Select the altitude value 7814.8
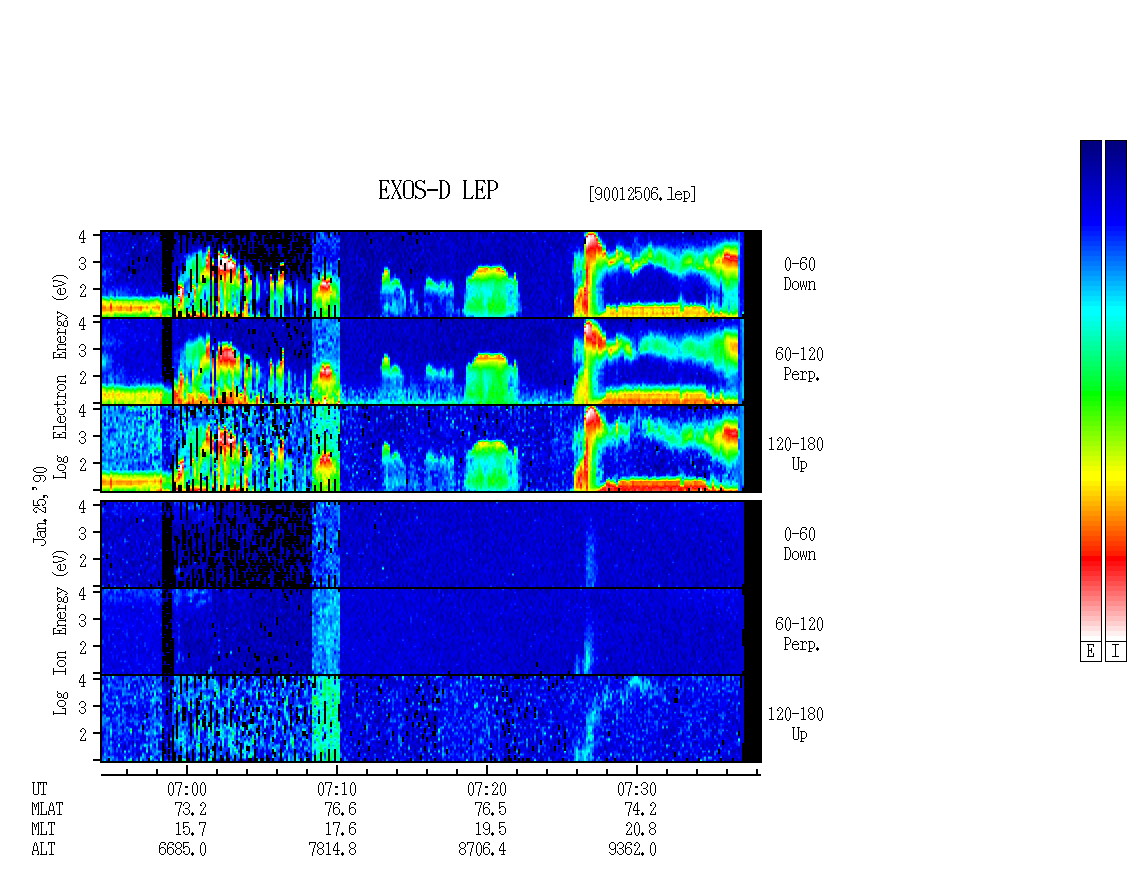The width and height of the screenshot is (1130, 875). [x=332, y=849]
